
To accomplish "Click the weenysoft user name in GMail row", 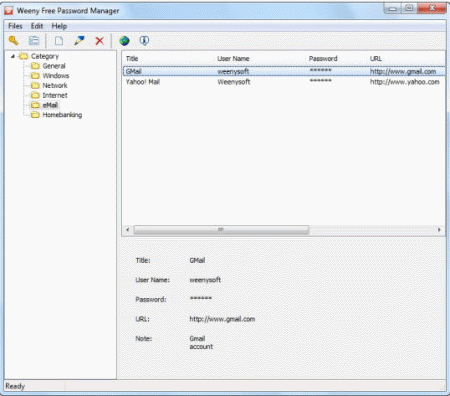I will coord(233,71).
